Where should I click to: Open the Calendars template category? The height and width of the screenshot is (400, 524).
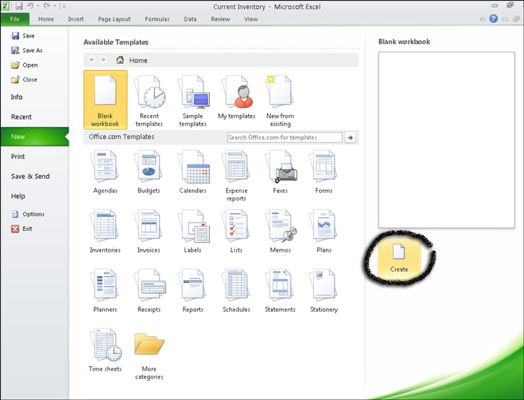click(x=193, y=172)
